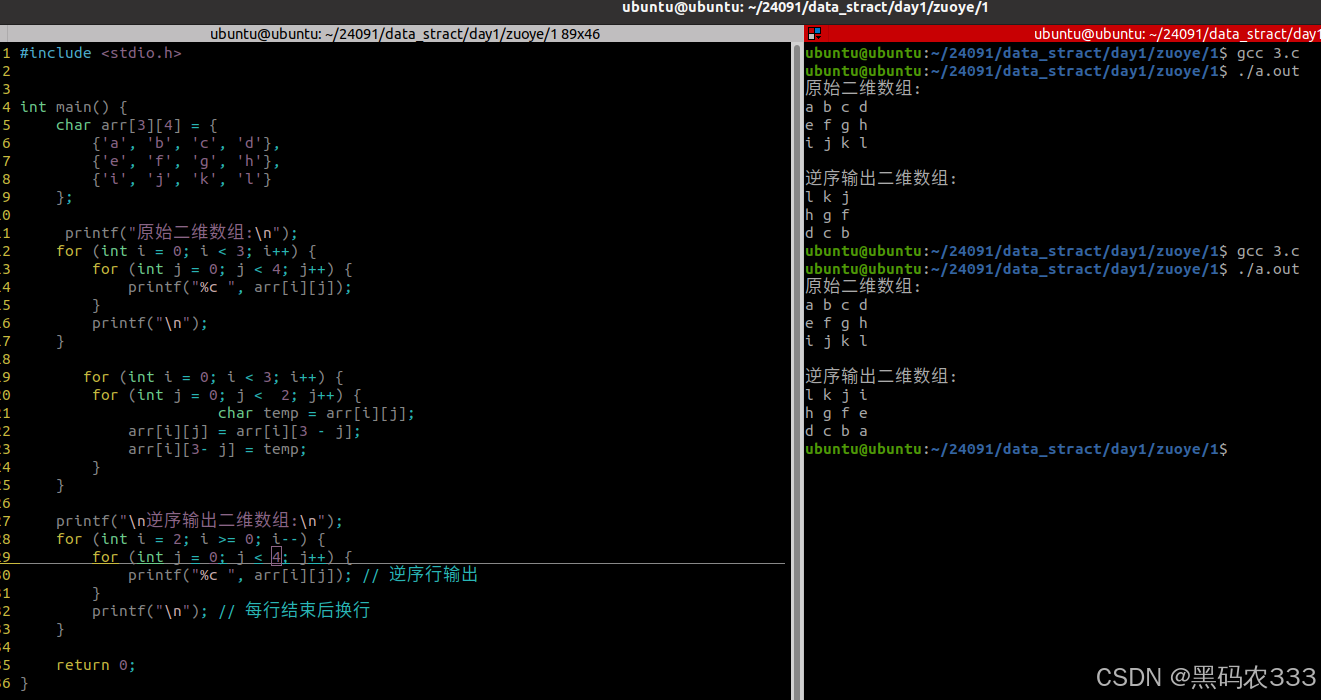Place cursor on the #include <stdio.h> line
The height and width of the screenshot is (700, 1321).
pyautogui.click(x=100, y=53)
